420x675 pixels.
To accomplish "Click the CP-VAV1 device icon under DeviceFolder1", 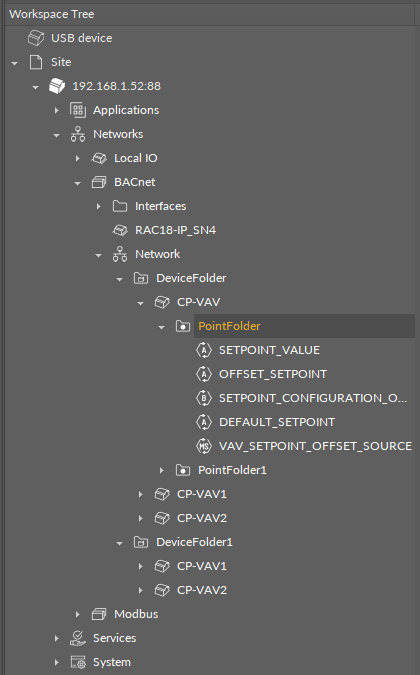I will 162,566.
